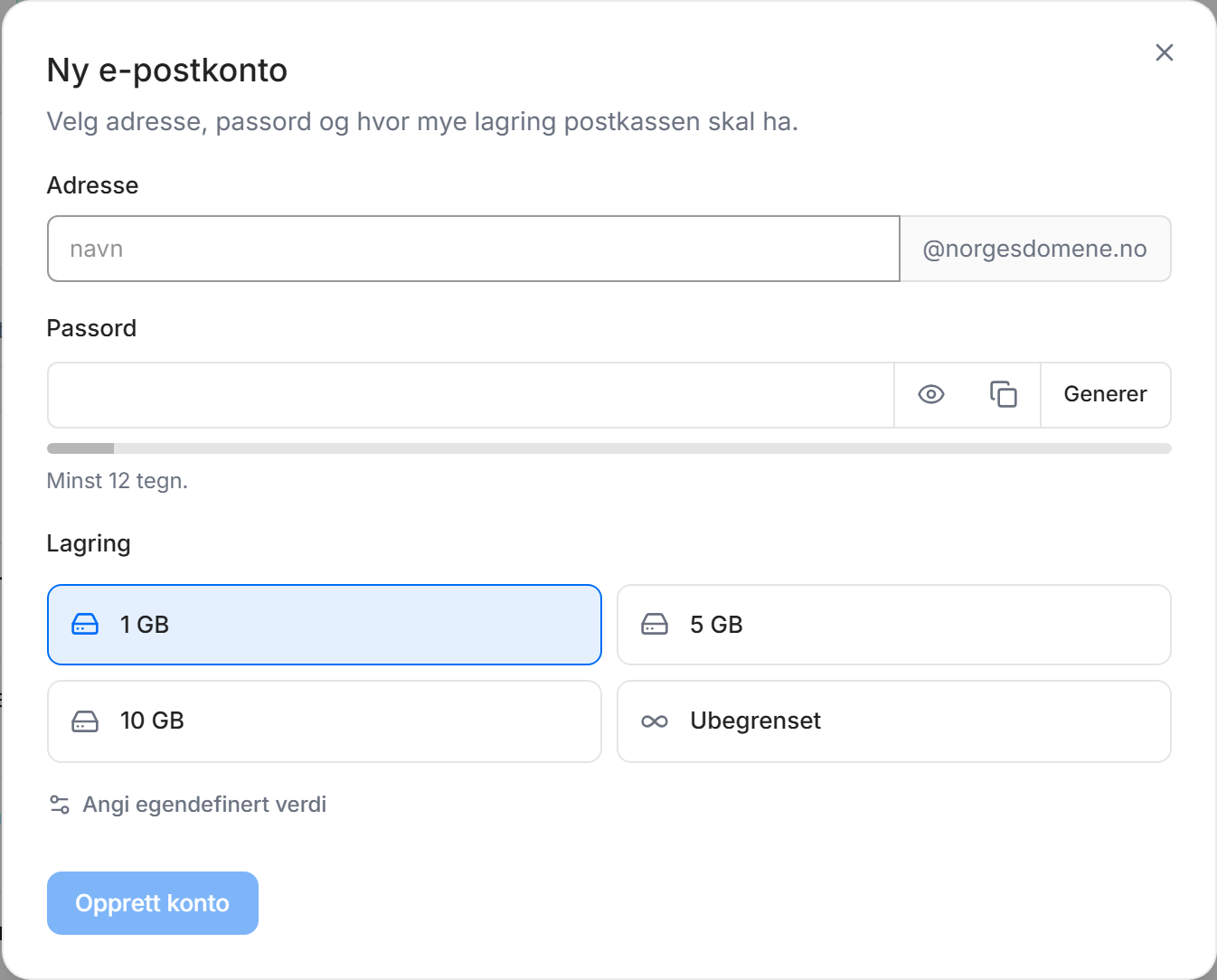Choose the Ubegrenset storage option
Screen dimensions: 1217x980
tap(893, 721)
